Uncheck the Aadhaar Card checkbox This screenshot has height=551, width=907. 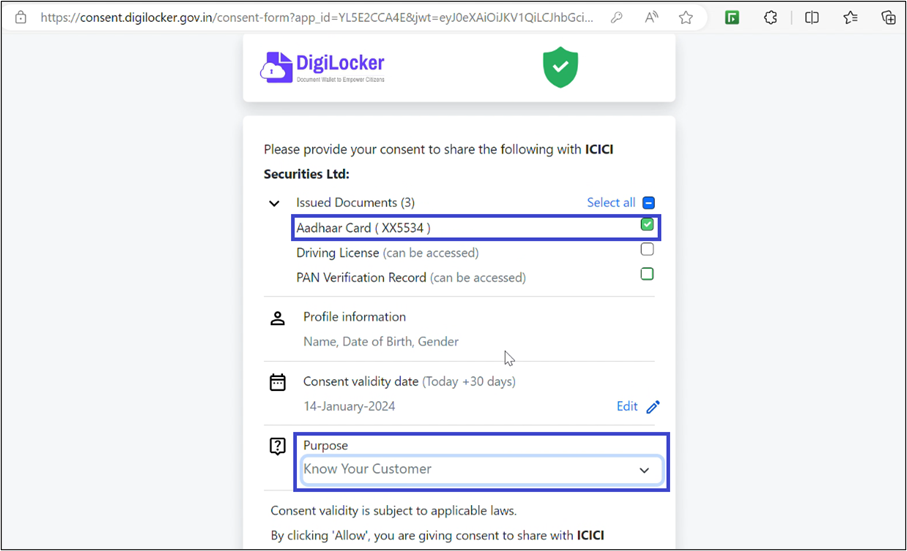(x=647, y=225)
